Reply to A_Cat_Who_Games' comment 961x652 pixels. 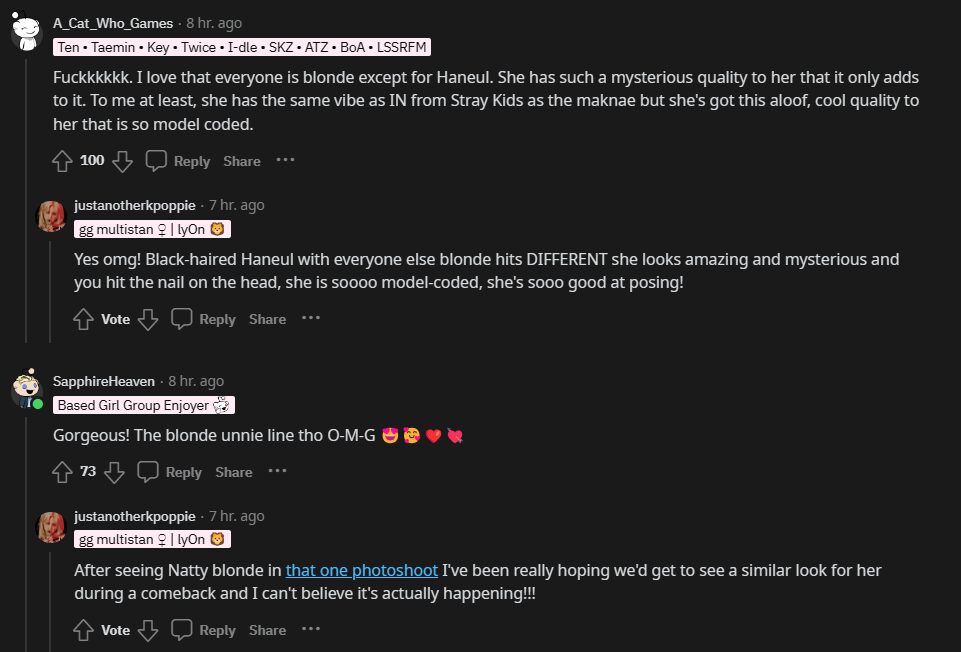click(178, 161)
